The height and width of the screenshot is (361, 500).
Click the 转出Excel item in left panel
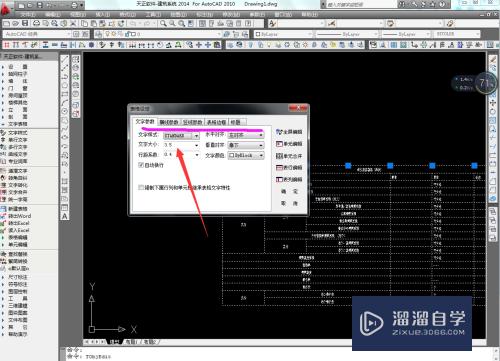(19, 223)
